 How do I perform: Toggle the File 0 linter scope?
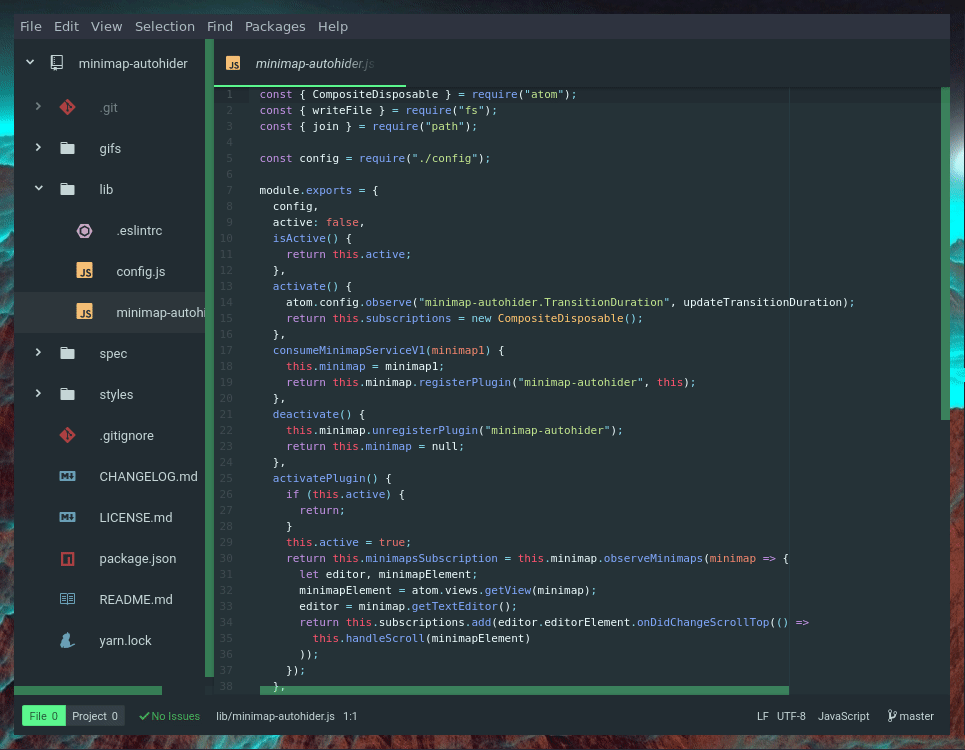tap(44, 716)
